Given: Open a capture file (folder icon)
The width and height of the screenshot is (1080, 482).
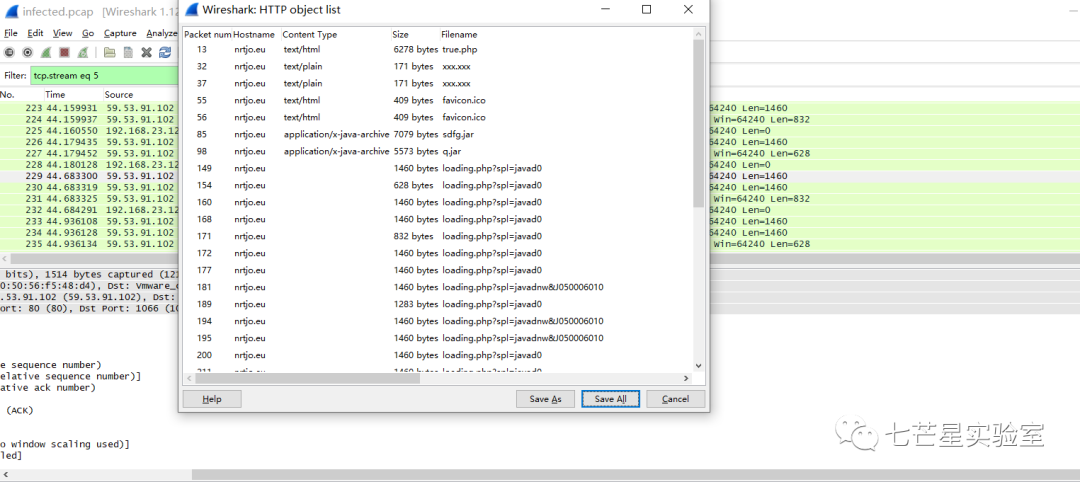Looking at the screenshot, I should (x=110, y=52).
